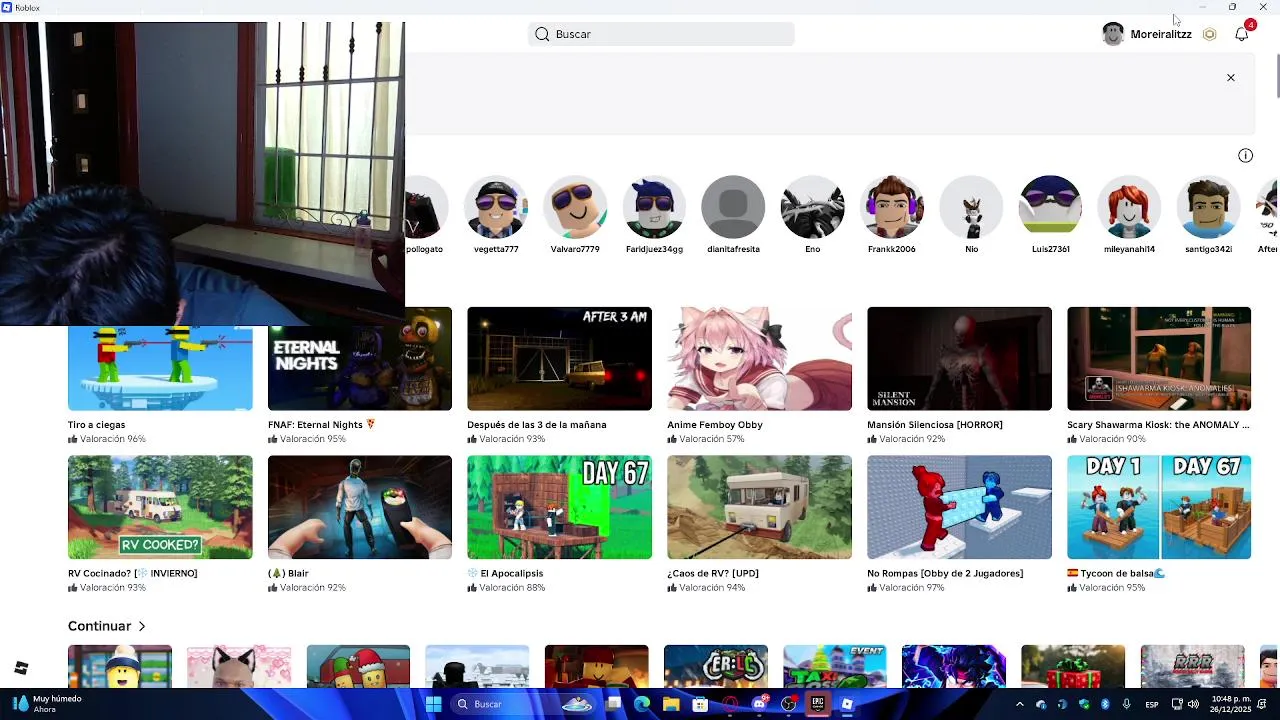Open Microsoft Store from taskbar
Viewport: 1280px width, 720px height.
700,704
